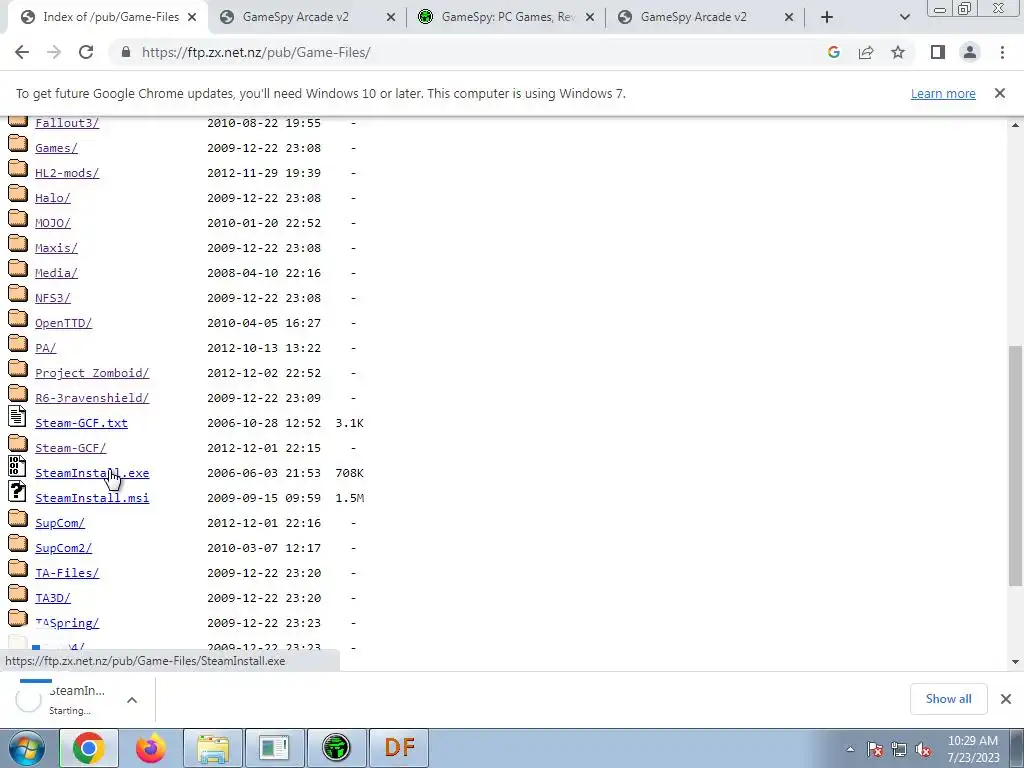Click the unknown file icon beside SteamInstall.msi
Screen dimensions: 1024x768
coord(18,491)
